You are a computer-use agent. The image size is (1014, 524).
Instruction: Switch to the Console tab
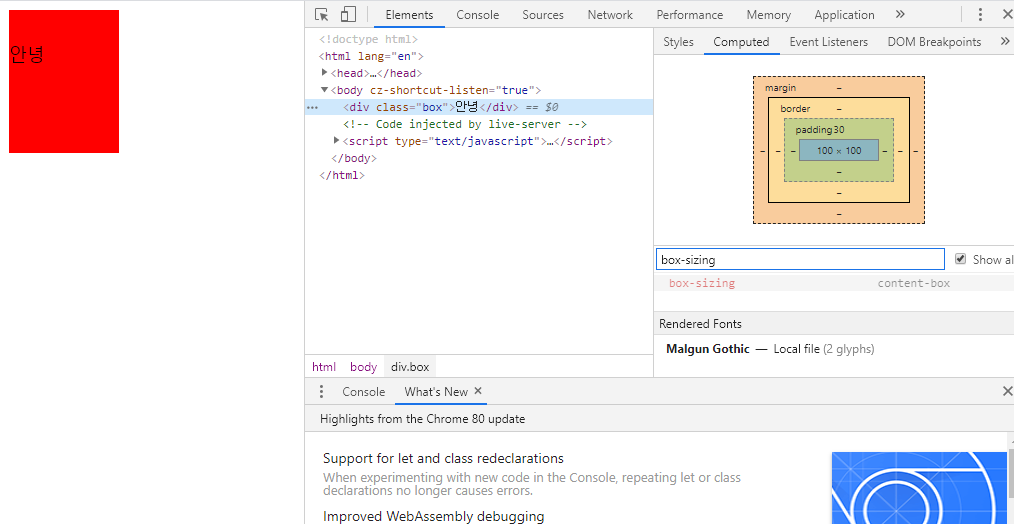(478, 14)
